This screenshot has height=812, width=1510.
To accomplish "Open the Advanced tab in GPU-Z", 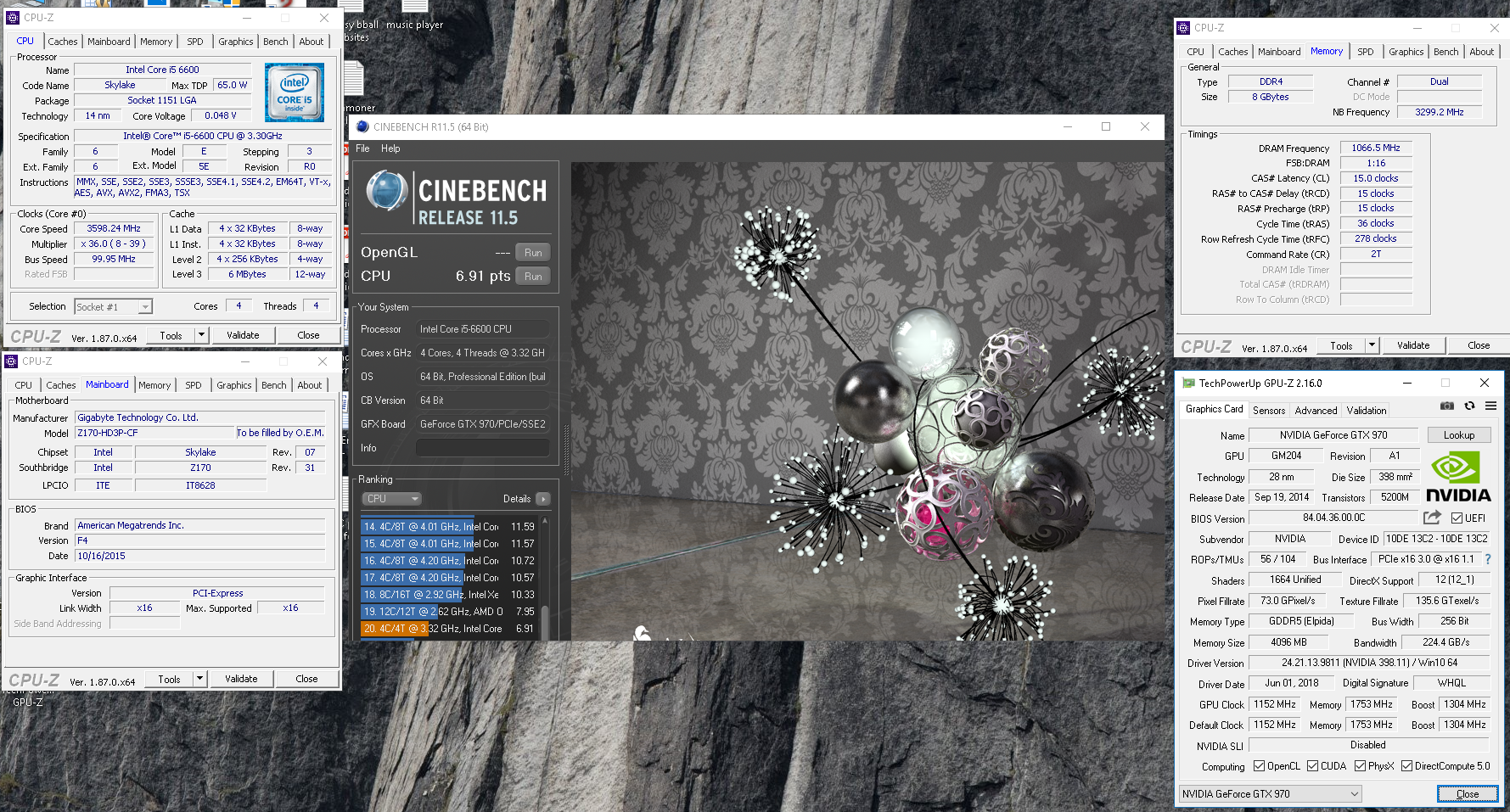I will (x=1316, y=411).
